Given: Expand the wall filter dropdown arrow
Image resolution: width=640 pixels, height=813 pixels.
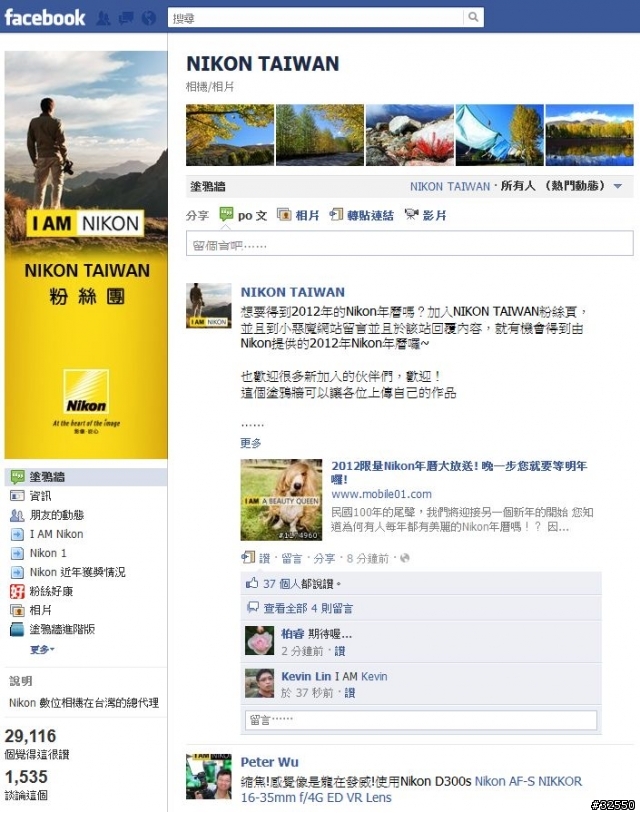Looking at the screenshot, I should tap(618, 186).
